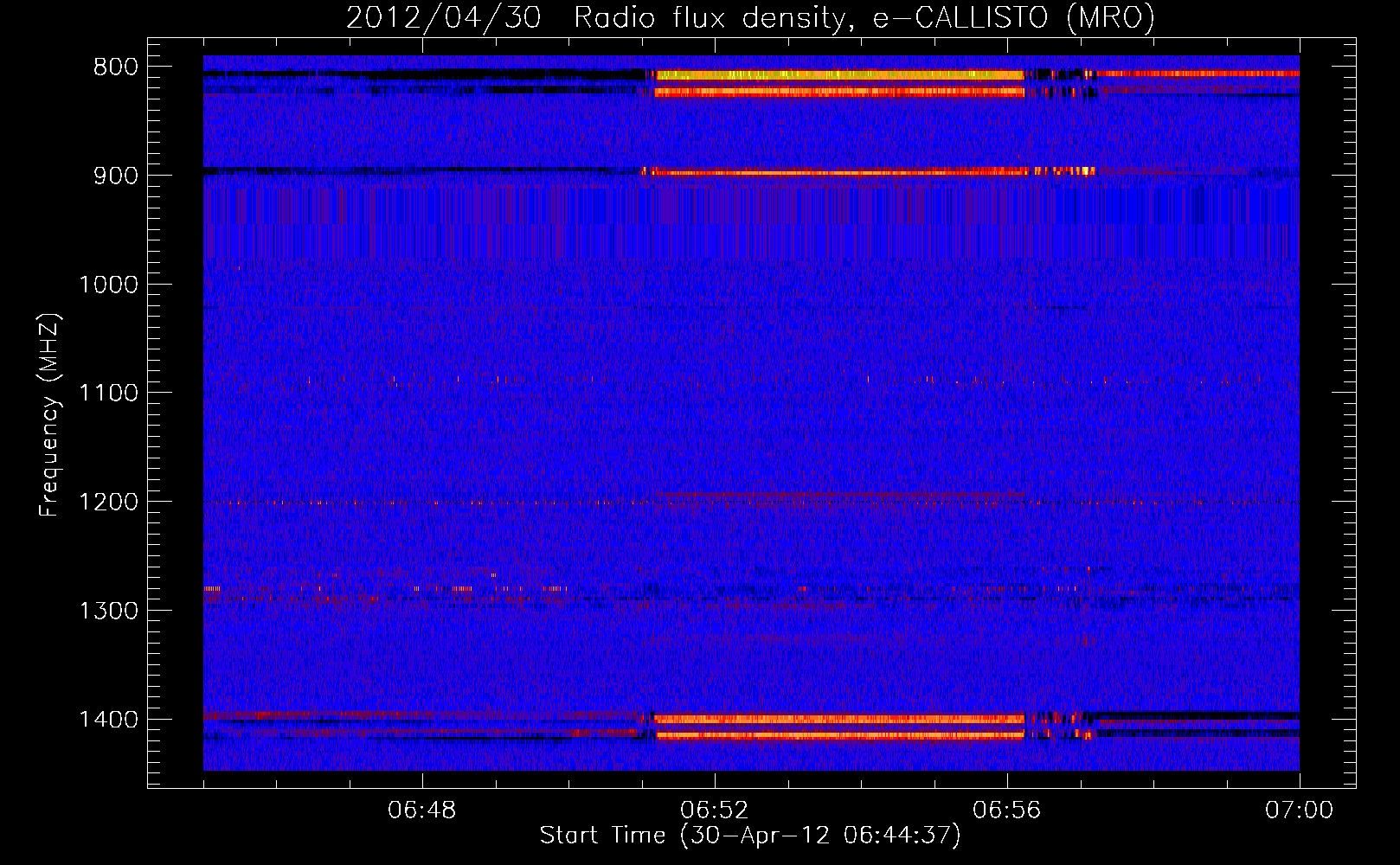This screenshot has height=865, width=1400.
Task: Click the 'Start Time (30-Apr-12 06:44:37)' label
Action: coord(750,836)
